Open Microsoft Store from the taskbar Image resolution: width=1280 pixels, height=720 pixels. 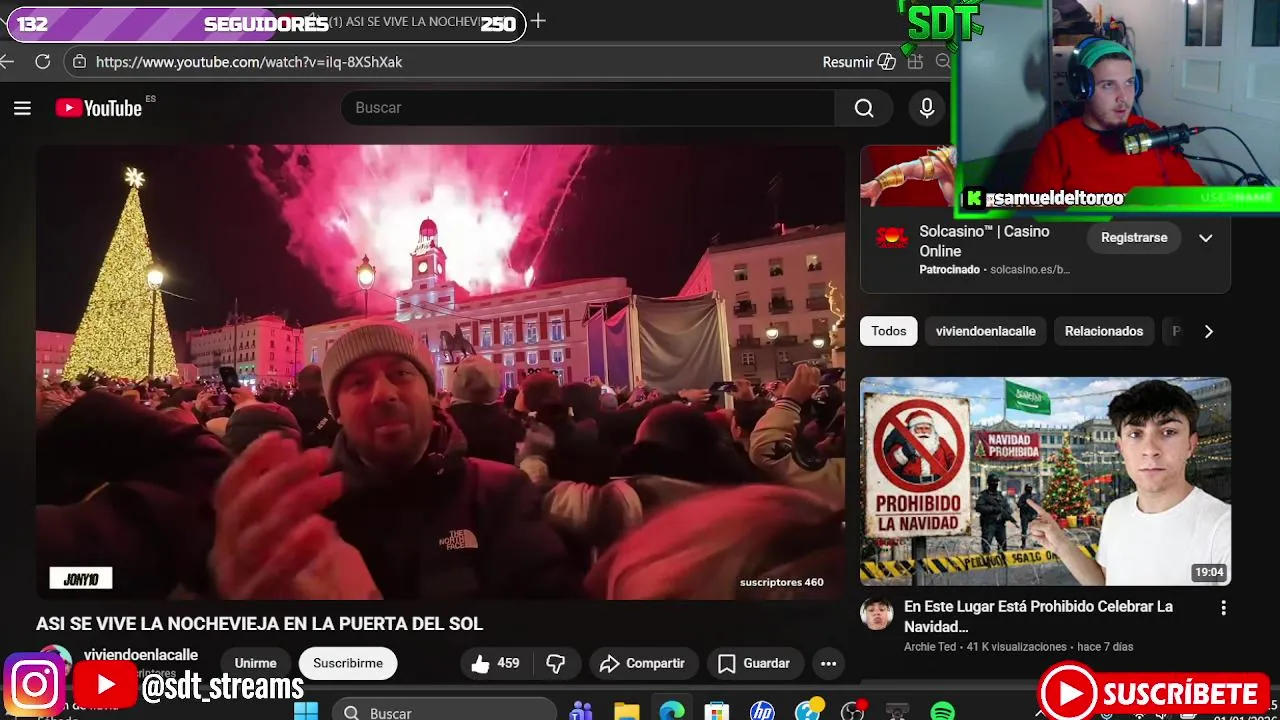tap(717, 712)
